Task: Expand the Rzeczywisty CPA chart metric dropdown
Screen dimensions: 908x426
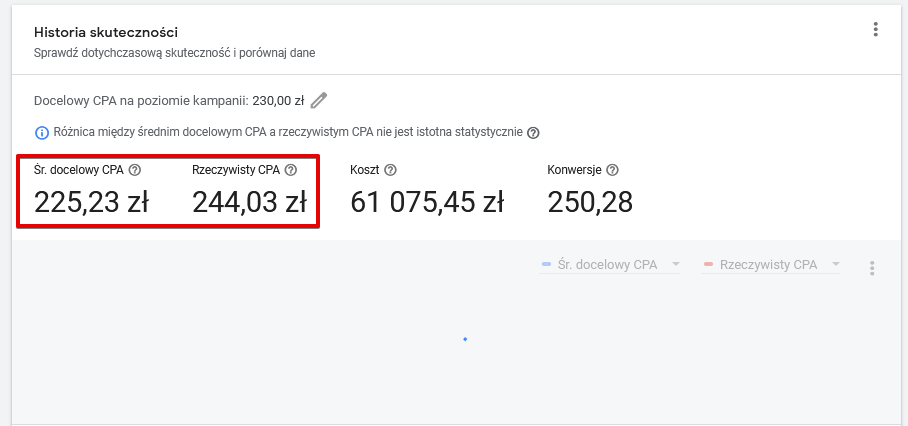Action: (770, 265)
